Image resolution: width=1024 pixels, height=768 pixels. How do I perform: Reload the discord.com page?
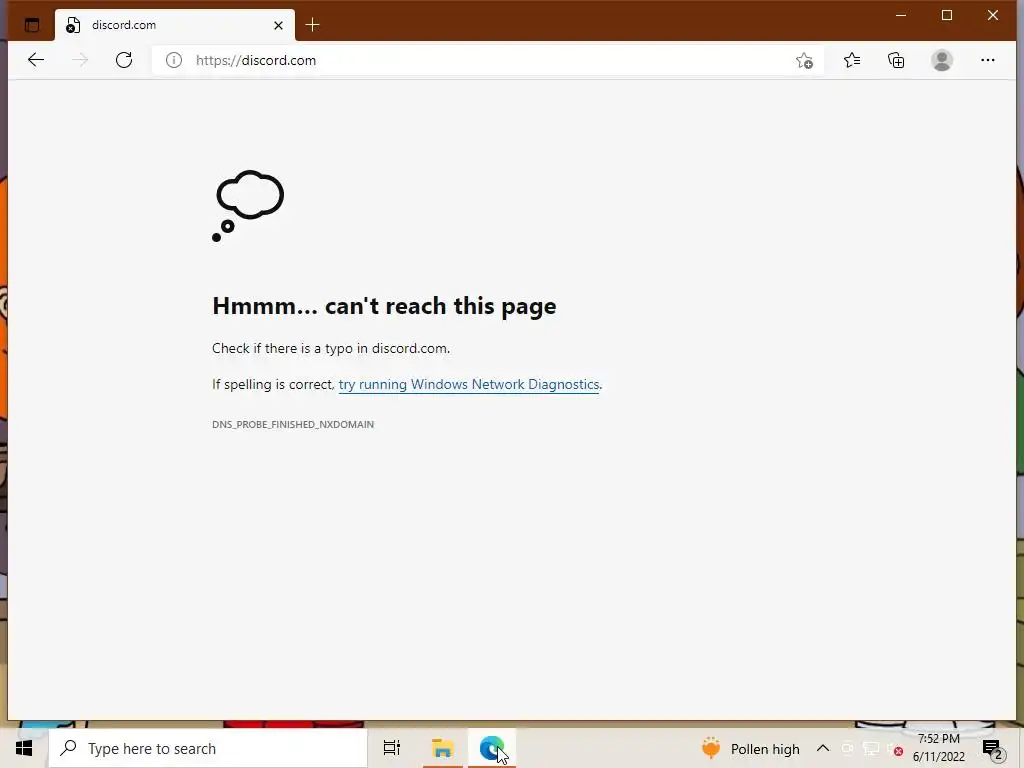pyautogui.click(x=124, y=60)
